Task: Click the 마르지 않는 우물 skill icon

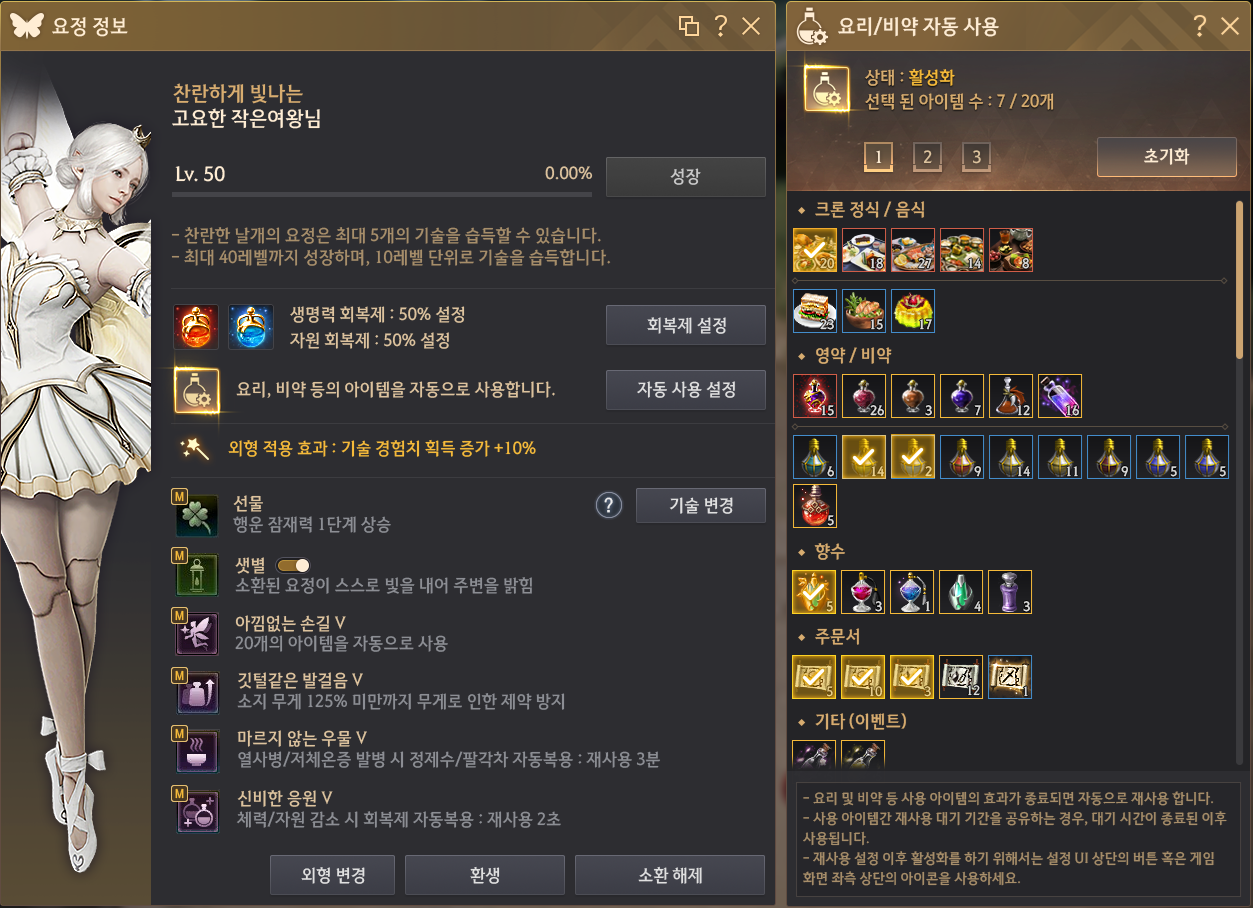Action: [x=197, y=751]
